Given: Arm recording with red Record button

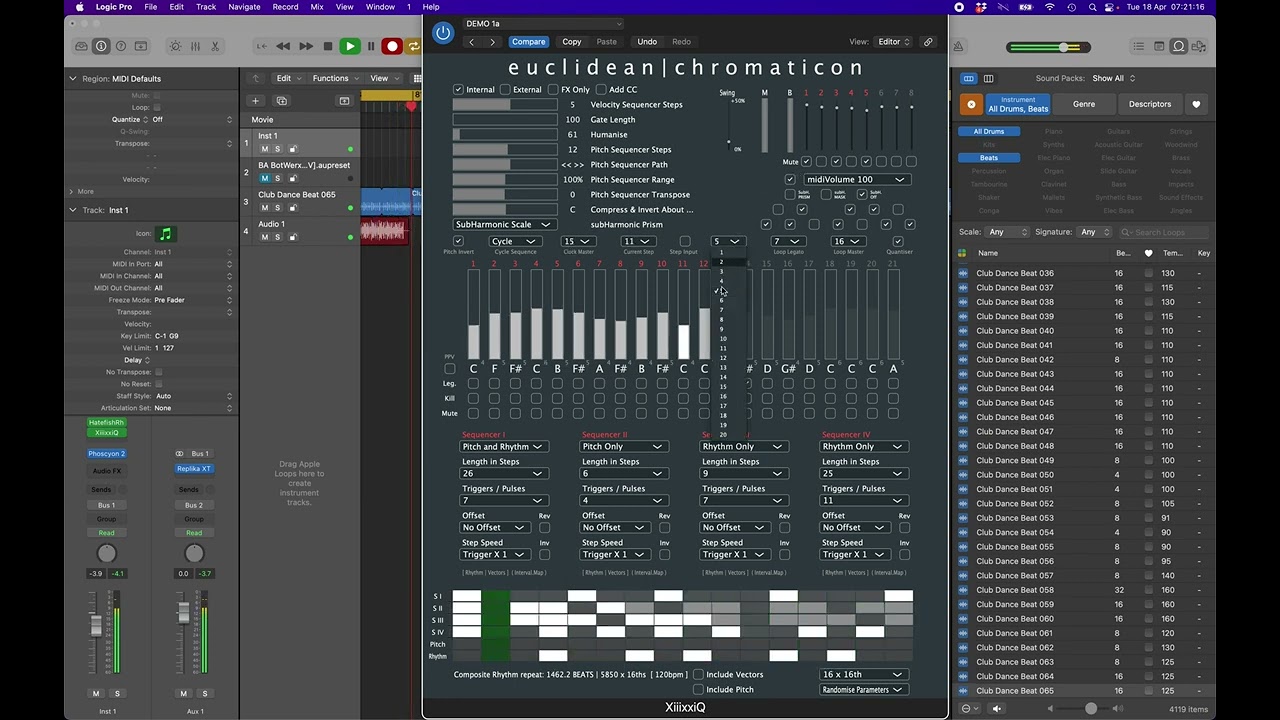Looking at the screenshot, I should coord(392,46).
